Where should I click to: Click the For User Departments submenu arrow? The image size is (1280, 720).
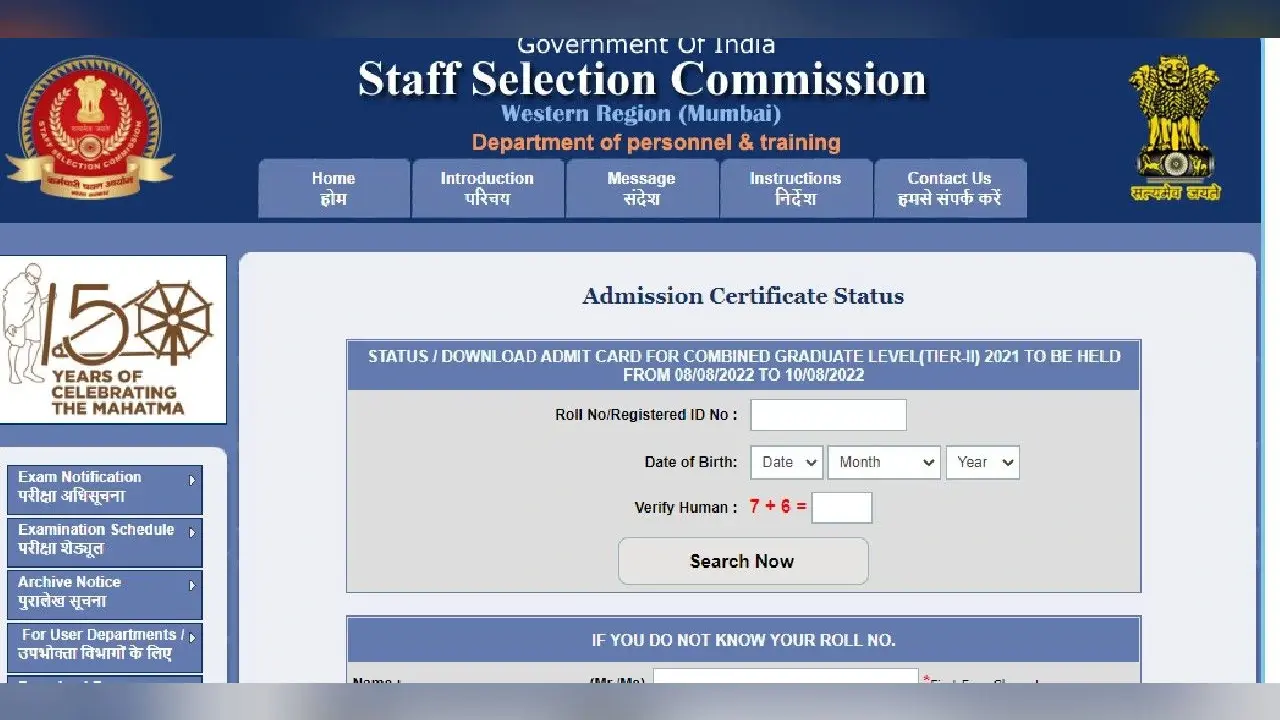[x=192, y=637]
